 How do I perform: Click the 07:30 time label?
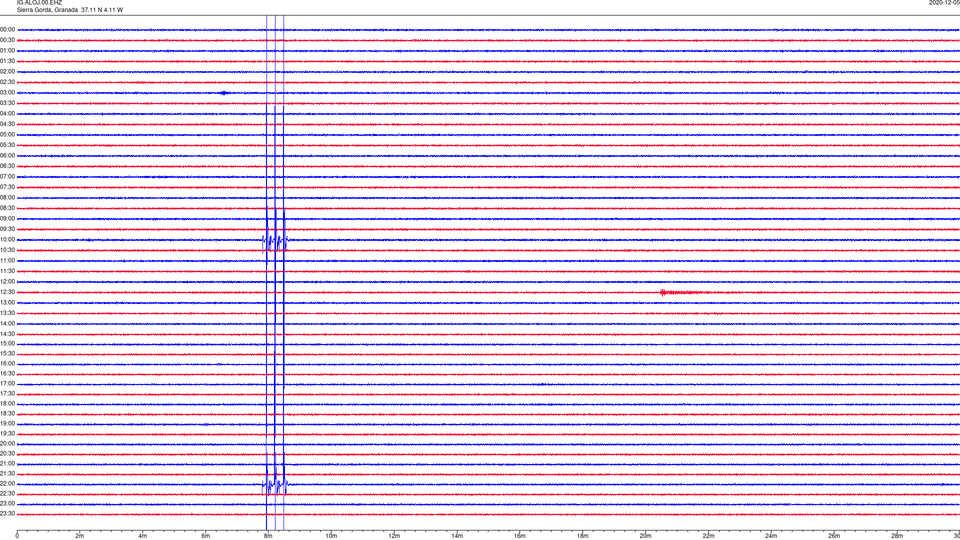[x=7, y=187]
